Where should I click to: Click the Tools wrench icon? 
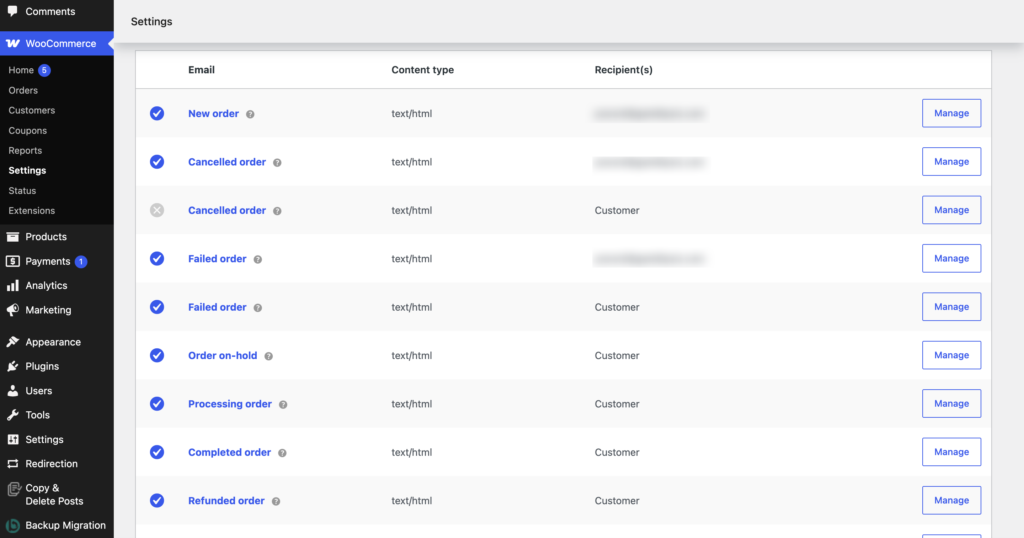[12, 415]
